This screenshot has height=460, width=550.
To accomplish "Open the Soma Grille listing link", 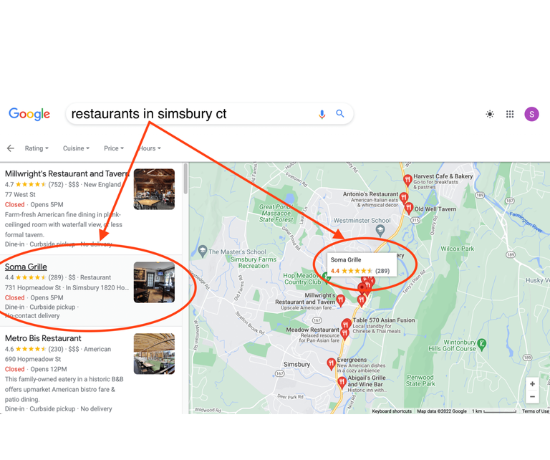I will [x=26, y=267].
